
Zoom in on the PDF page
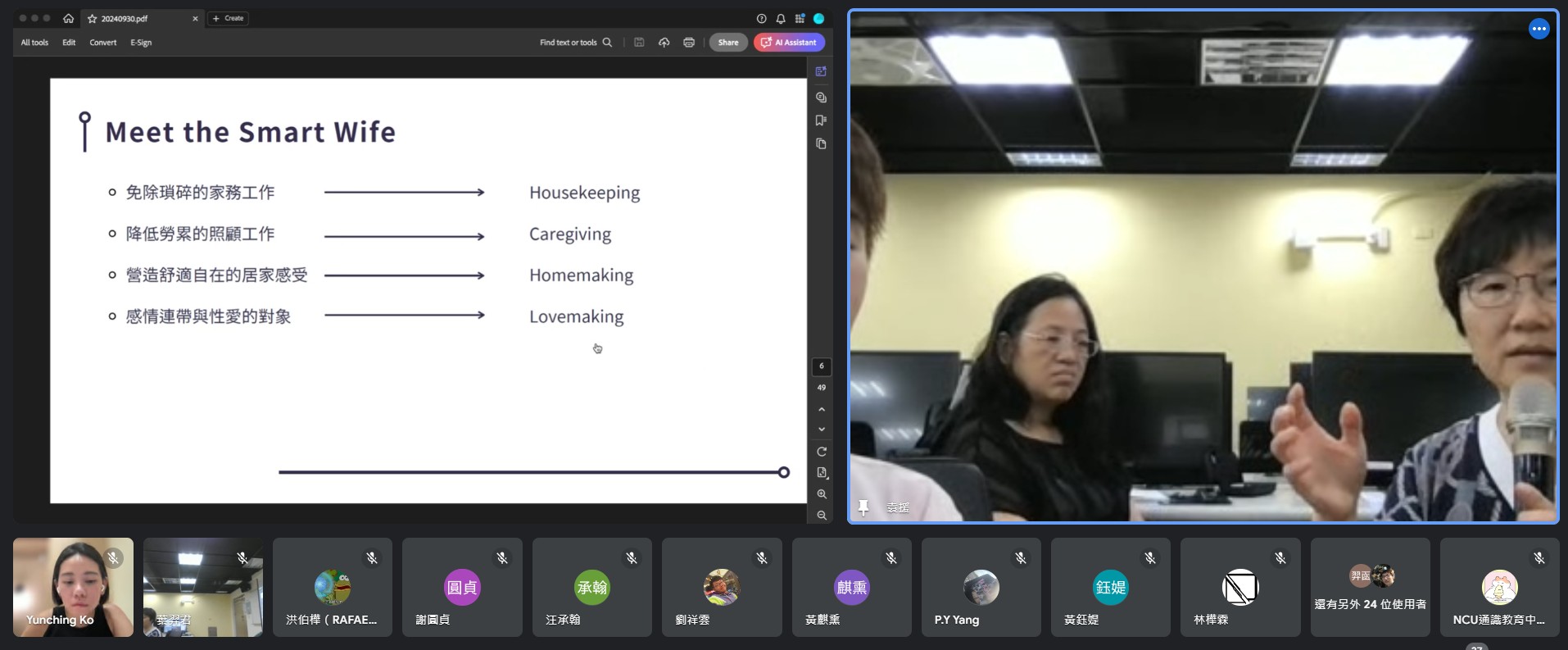pyautogui.click(x=821, y=494)
